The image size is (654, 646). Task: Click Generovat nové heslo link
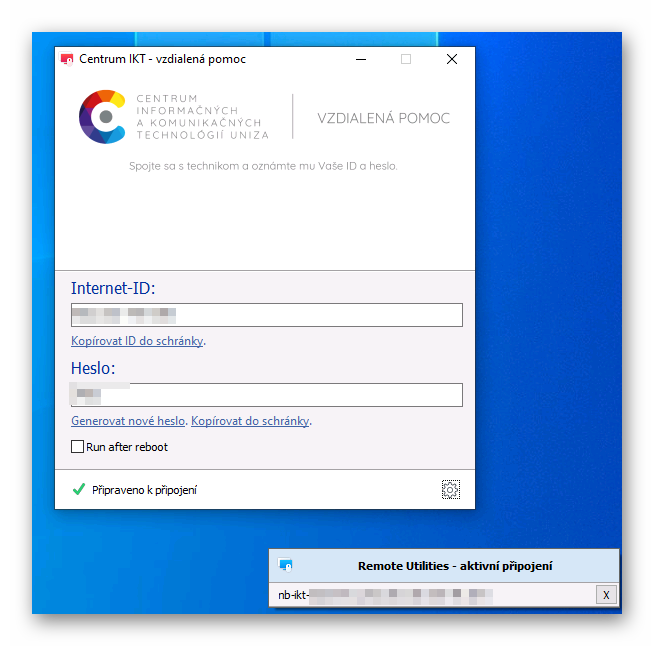tap(128, 421)
